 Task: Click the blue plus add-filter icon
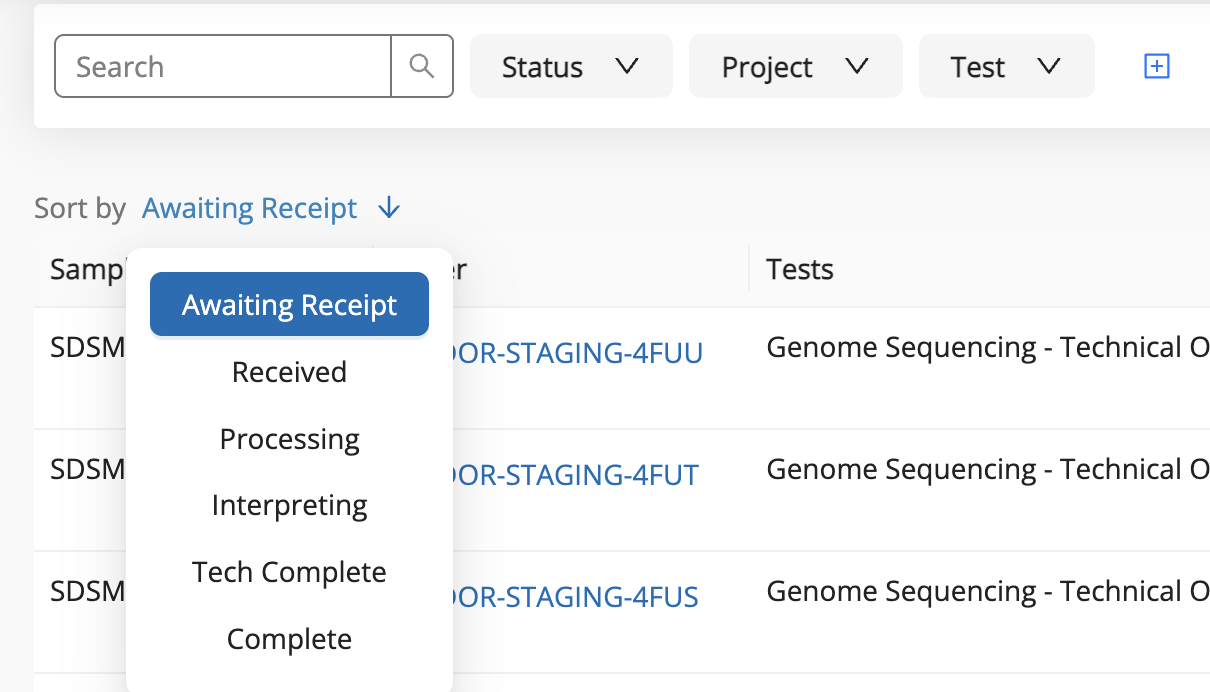tap(1156, 66)
